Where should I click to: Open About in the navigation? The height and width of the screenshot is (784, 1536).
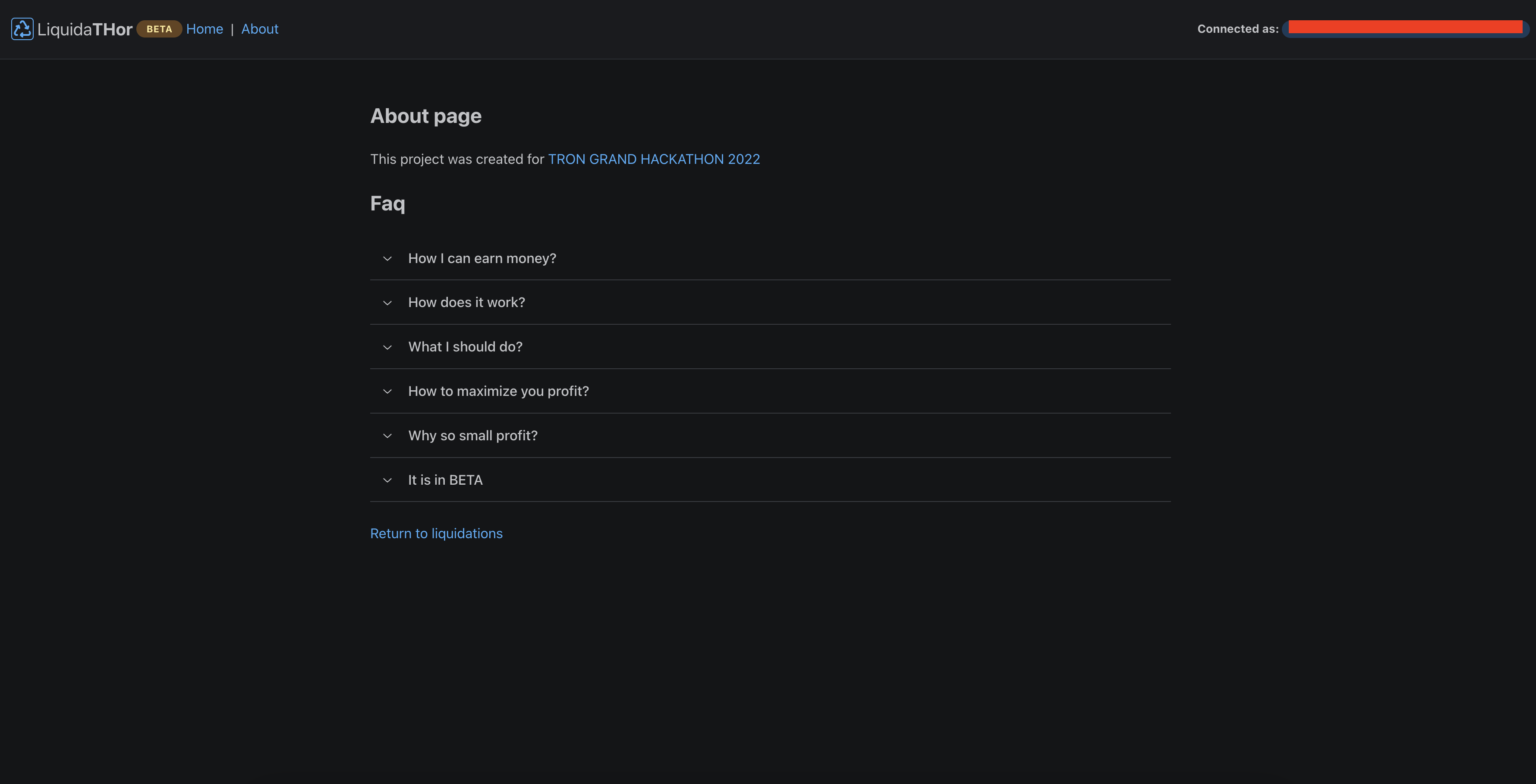(x=259, y=29)
